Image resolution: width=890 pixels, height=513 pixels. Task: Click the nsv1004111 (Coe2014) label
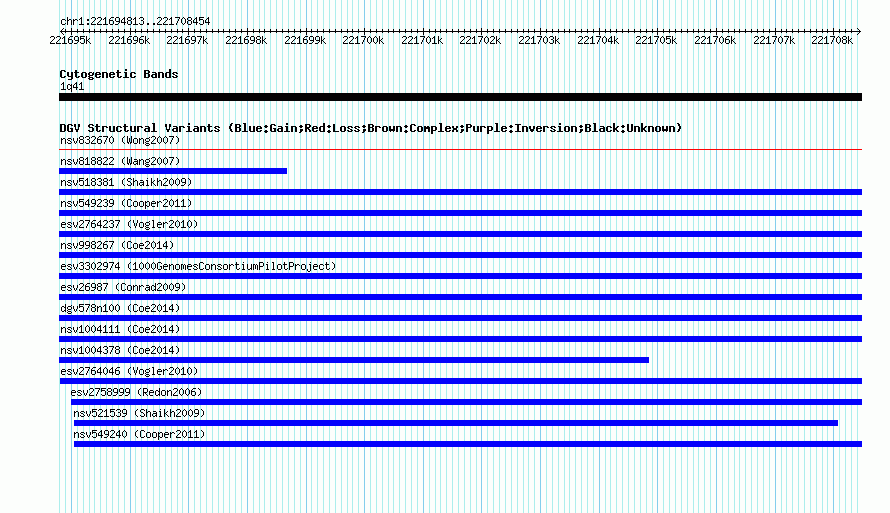(120, 329)
